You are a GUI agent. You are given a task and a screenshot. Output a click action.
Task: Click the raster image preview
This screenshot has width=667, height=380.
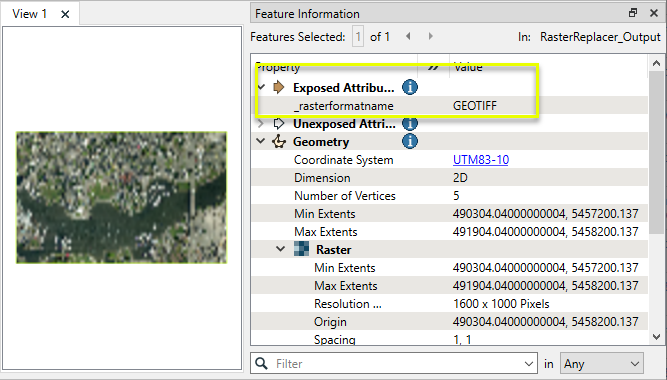(x=122, y=197)
